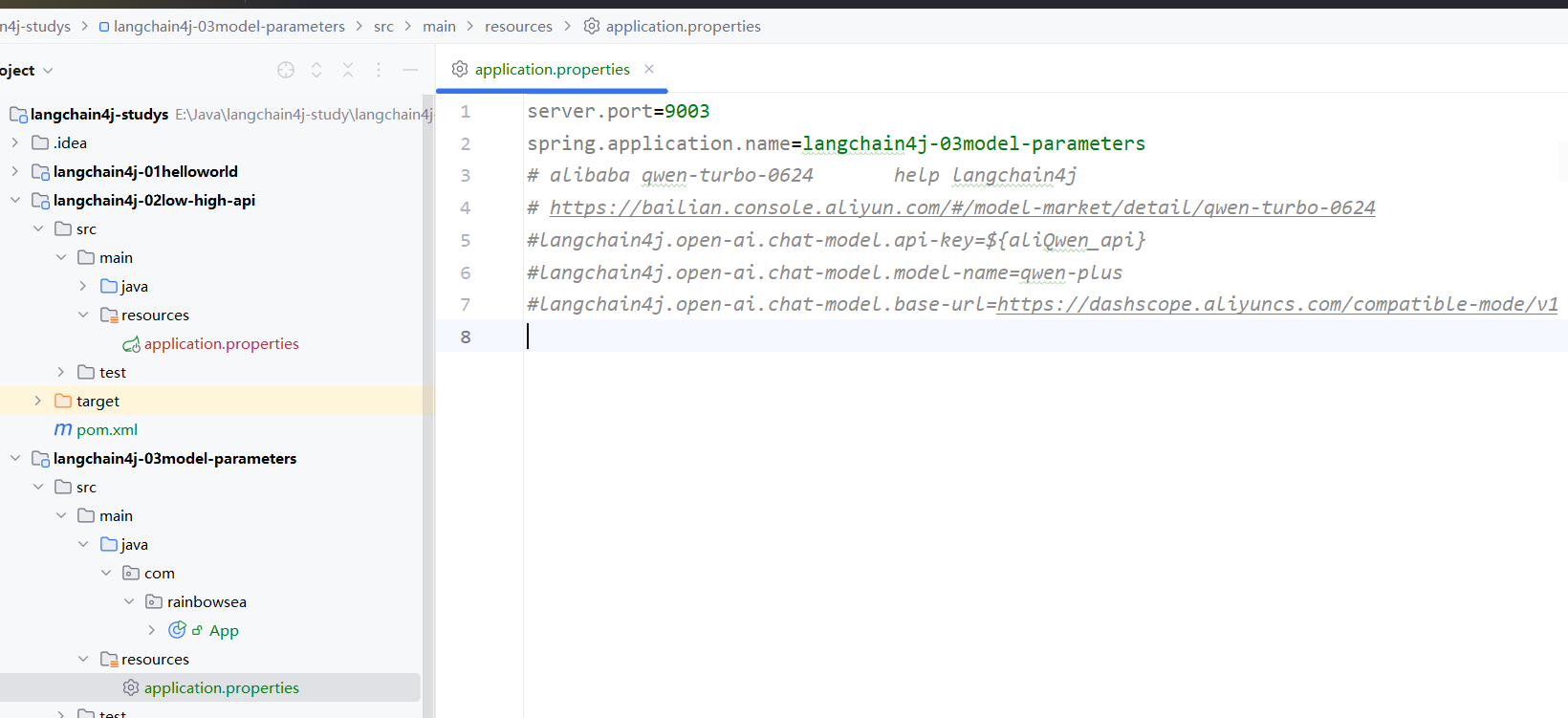Open red application.properties in 02low-high-api
This screenshot has height=718, width=1568.
tap(222, 343)
